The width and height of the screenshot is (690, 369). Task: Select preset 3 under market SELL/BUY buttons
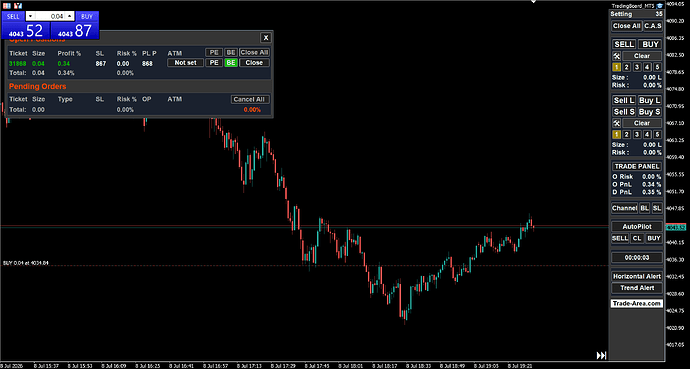(x=637, y=67)
